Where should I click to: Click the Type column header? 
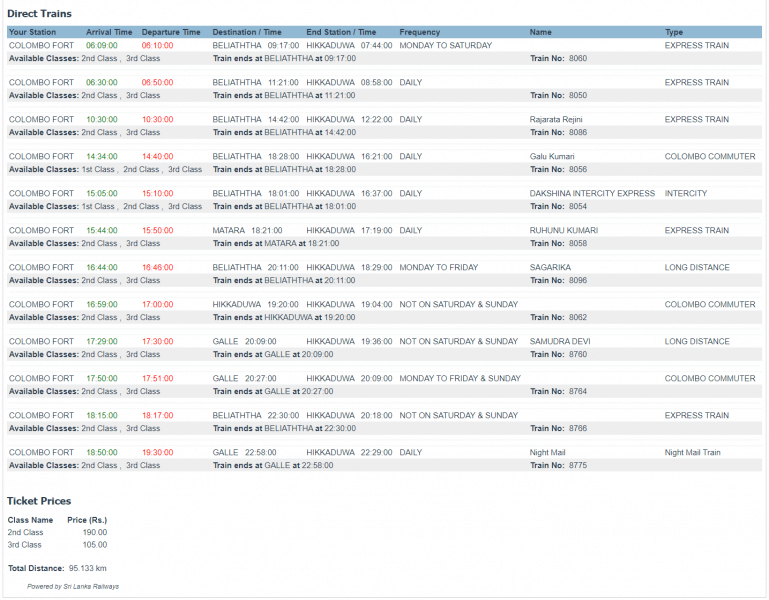pyautogui.click(x=674, y=32)
